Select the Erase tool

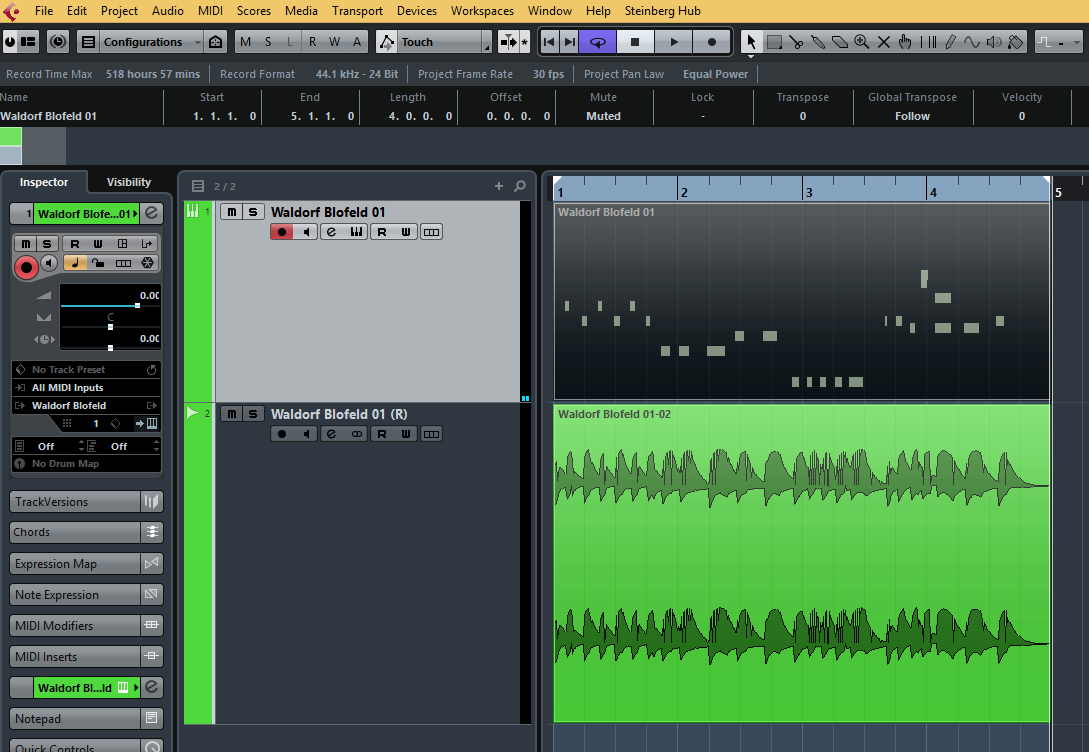(x=840, y=42)
